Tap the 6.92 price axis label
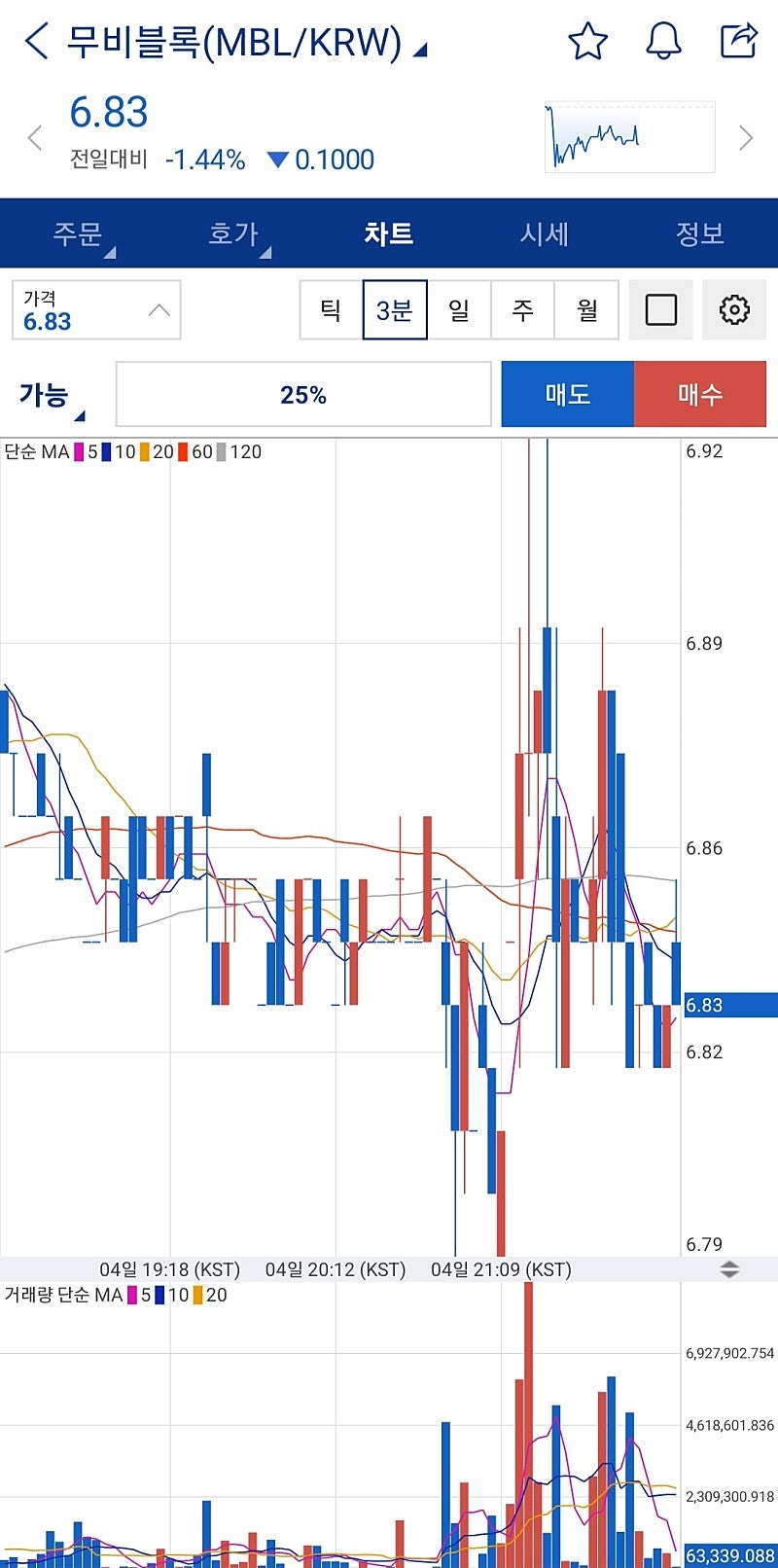 (704, 450)
